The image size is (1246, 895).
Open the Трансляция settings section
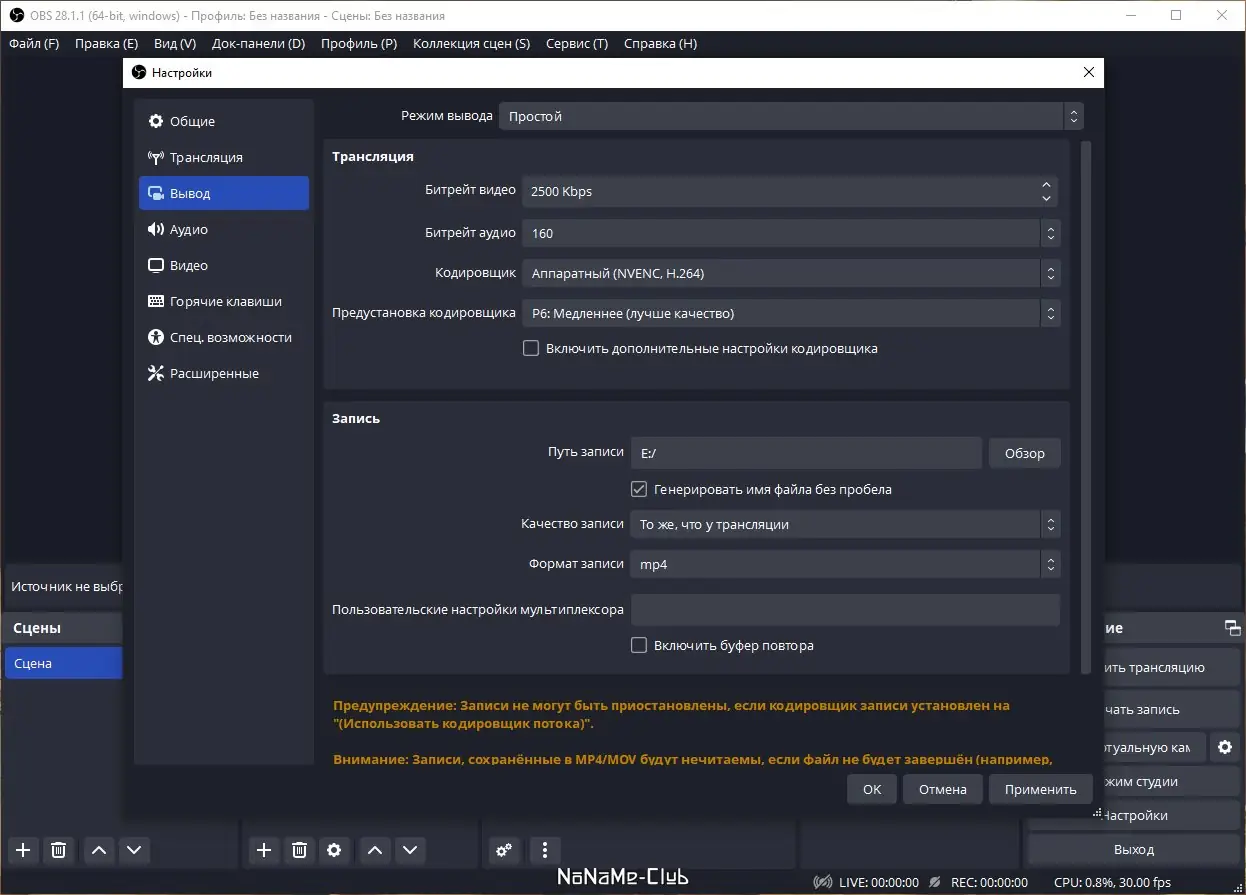point(224,157)
